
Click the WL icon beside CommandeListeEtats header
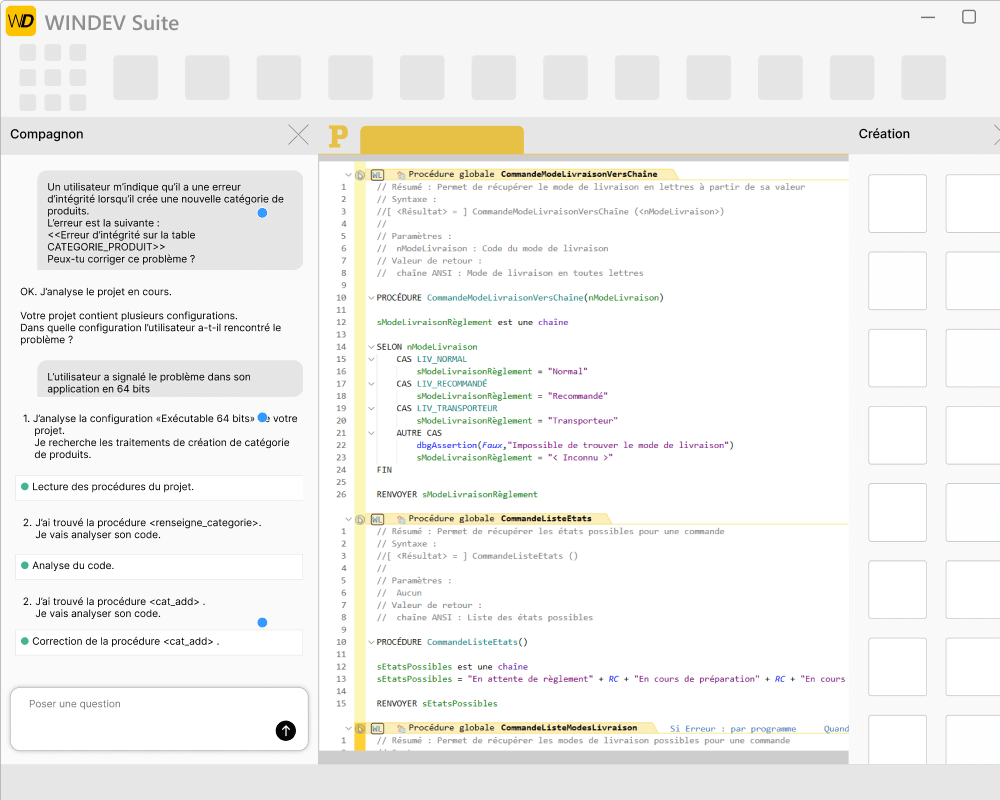tap(377, 520)
